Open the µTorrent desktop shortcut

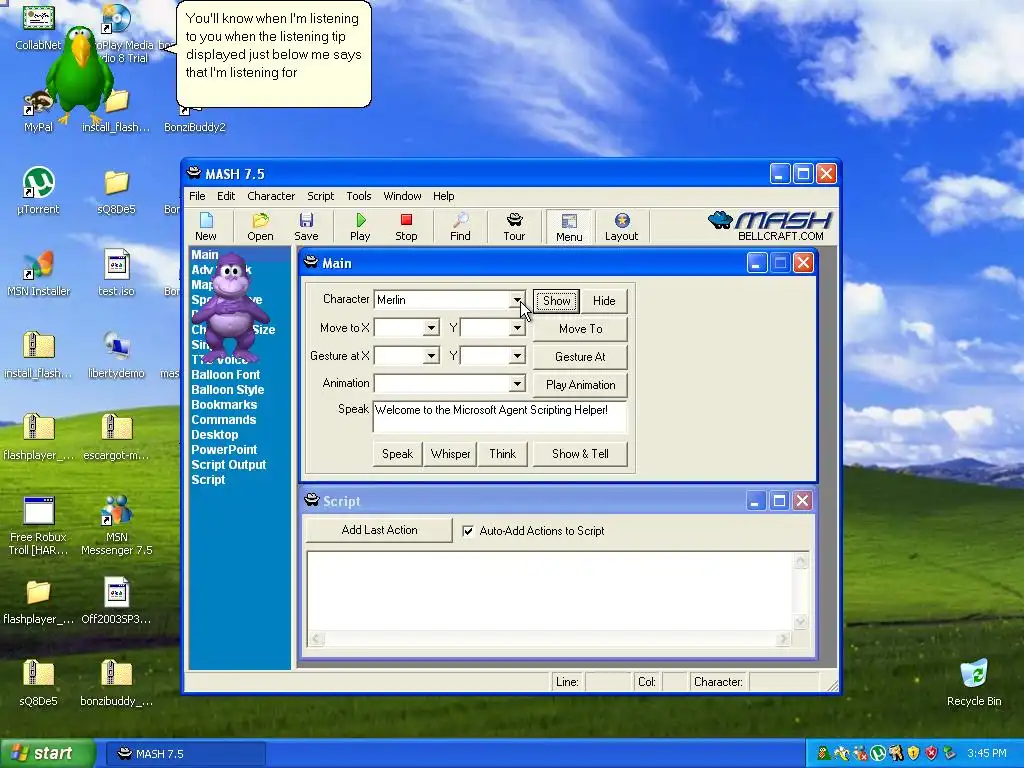(38, 190)
